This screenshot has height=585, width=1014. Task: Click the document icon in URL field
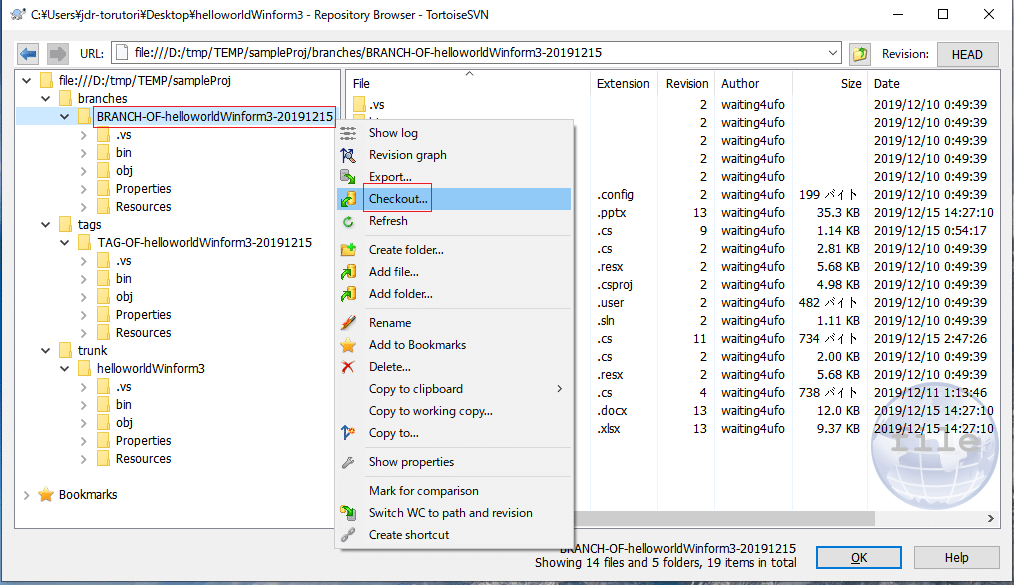[122, 53]
